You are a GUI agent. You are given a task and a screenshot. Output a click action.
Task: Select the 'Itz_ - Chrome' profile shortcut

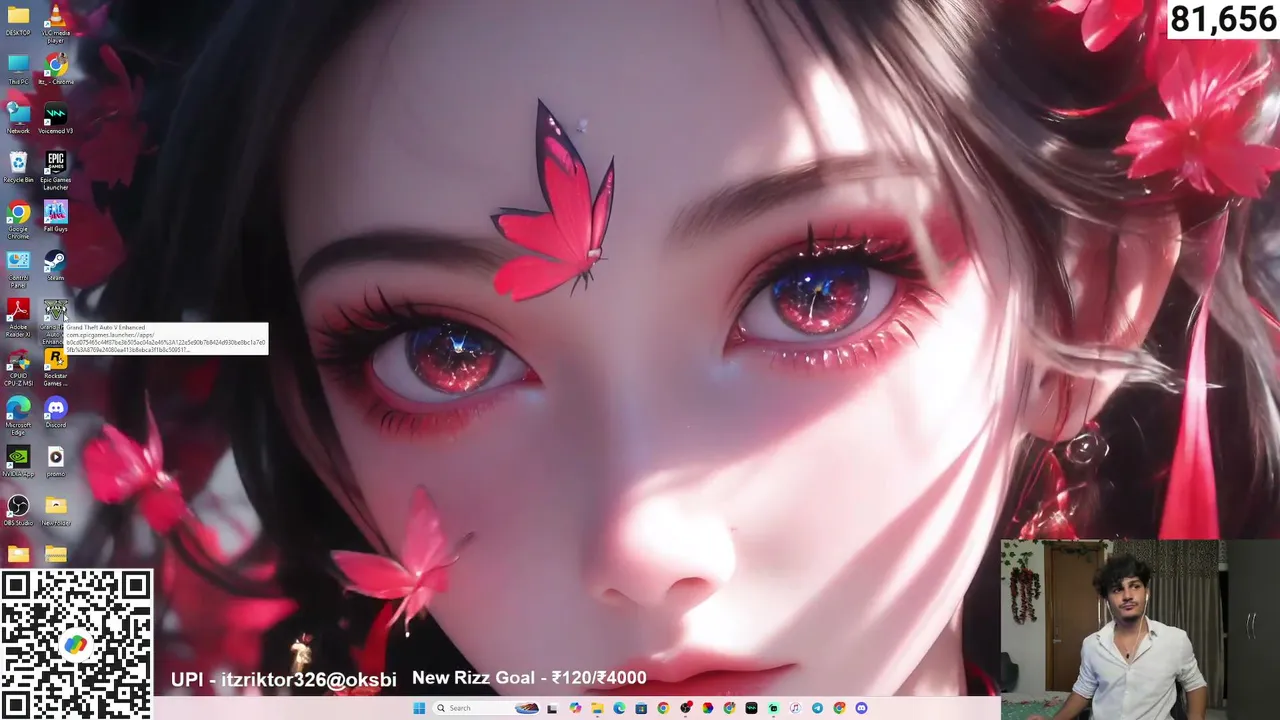tap(55, 69)
